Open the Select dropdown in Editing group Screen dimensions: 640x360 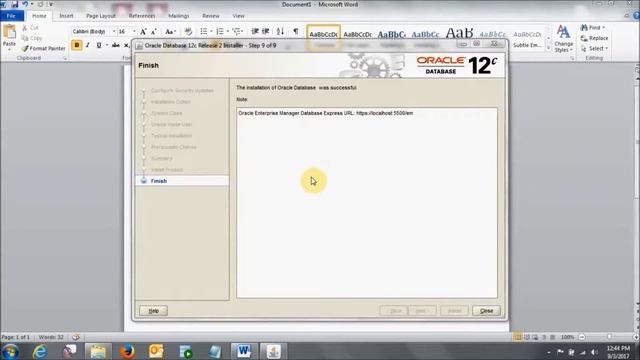coord(594,48)
